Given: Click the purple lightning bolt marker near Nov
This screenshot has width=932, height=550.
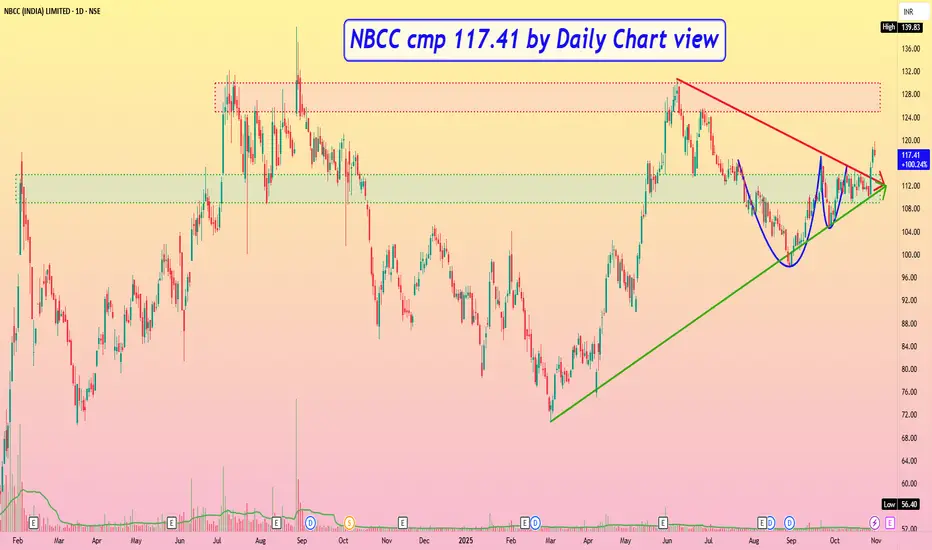Looking at the screenshot, I should [874, 523].
